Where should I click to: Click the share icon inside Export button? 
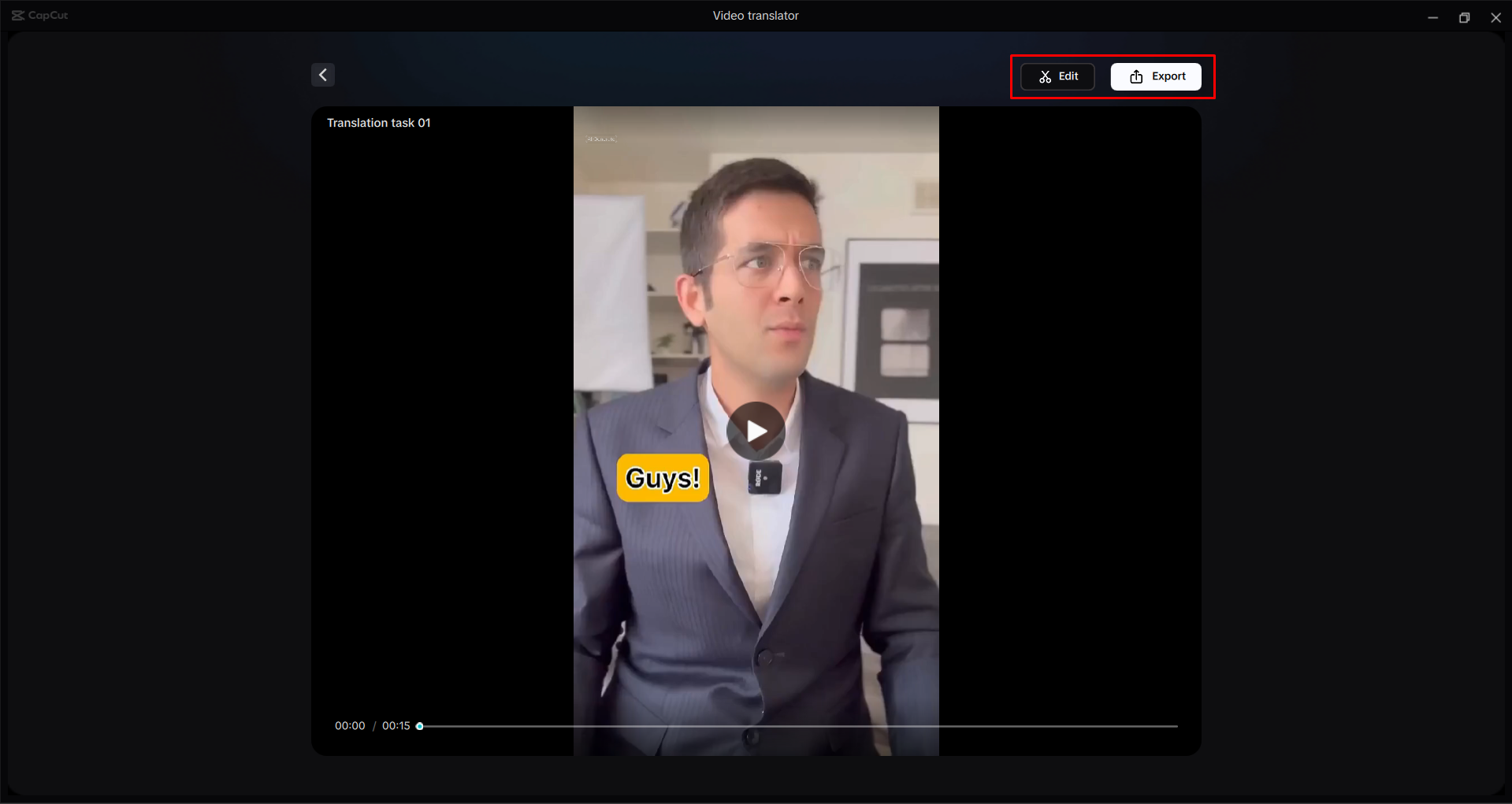(x=1135, y=76)
